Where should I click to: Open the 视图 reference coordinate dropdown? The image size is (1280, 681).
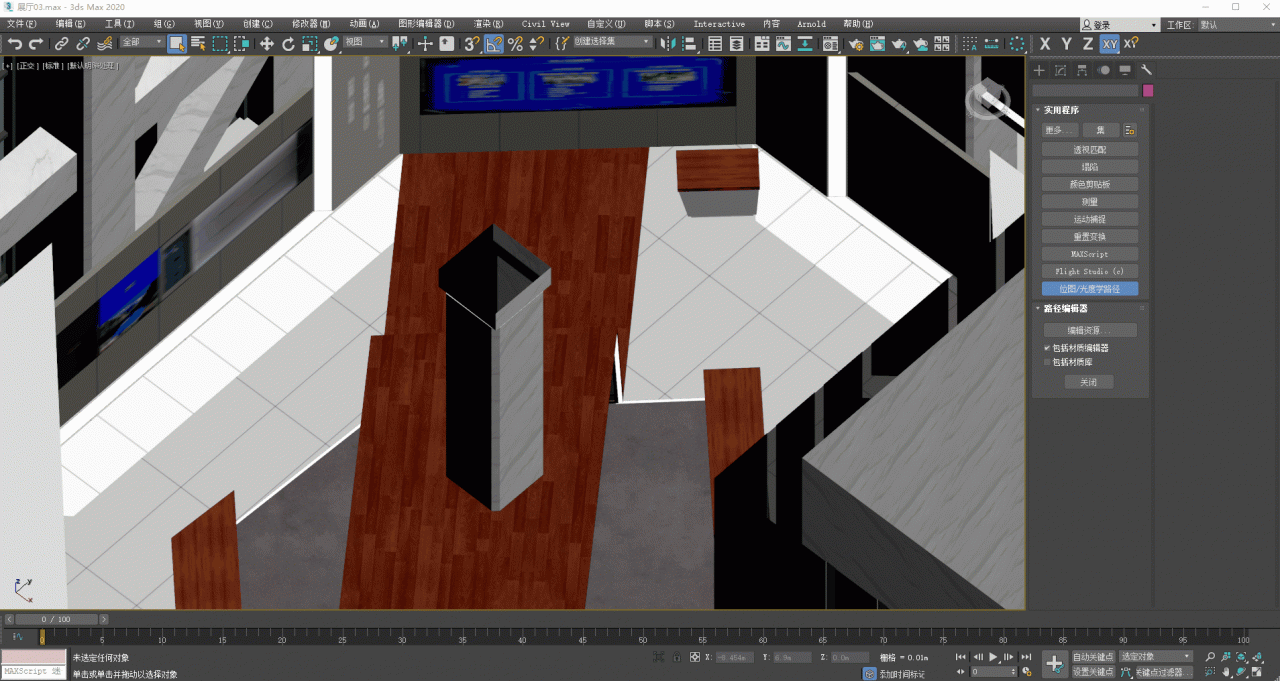pos(366,43)
